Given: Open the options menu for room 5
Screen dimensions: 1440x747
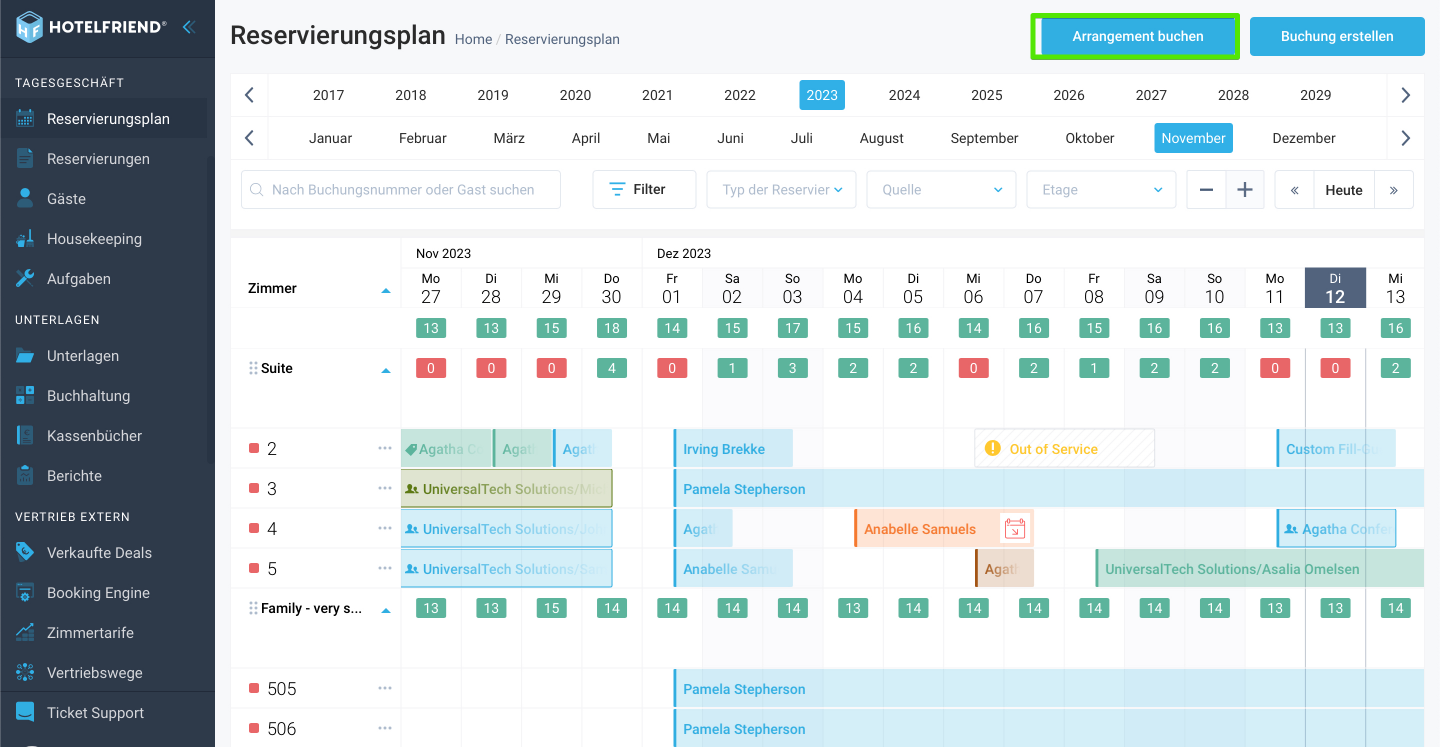Looking at the screenshot, I should coord(385,568).
